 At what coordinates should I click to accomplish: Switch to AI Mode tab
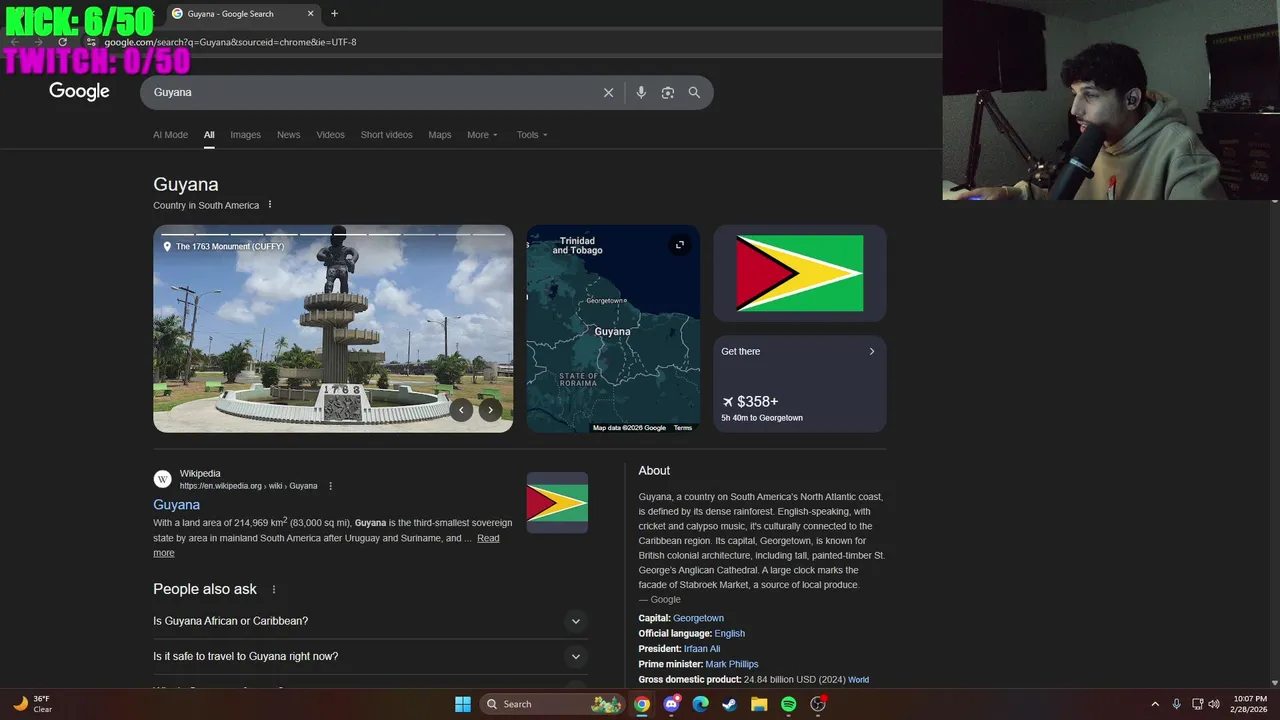tap(170, 135)
